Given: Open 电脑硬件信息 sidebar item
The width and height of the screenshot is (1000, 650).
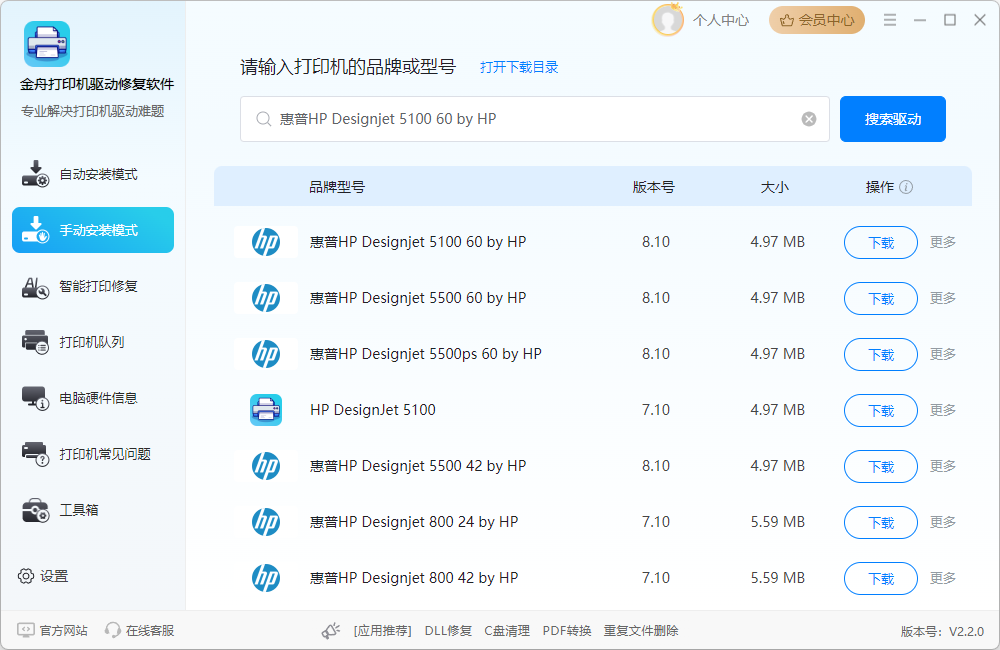Looking at the screenshot, I should pos(93,398).
